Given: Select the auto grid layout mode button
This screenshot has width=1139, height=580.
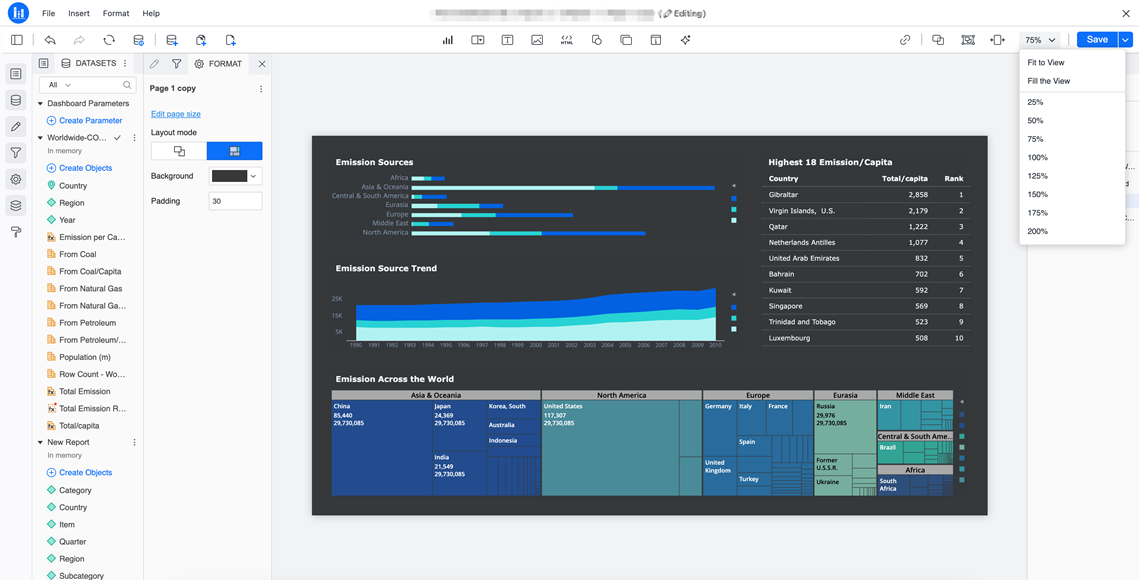Looking at the screenshot, I should (234, 151).
